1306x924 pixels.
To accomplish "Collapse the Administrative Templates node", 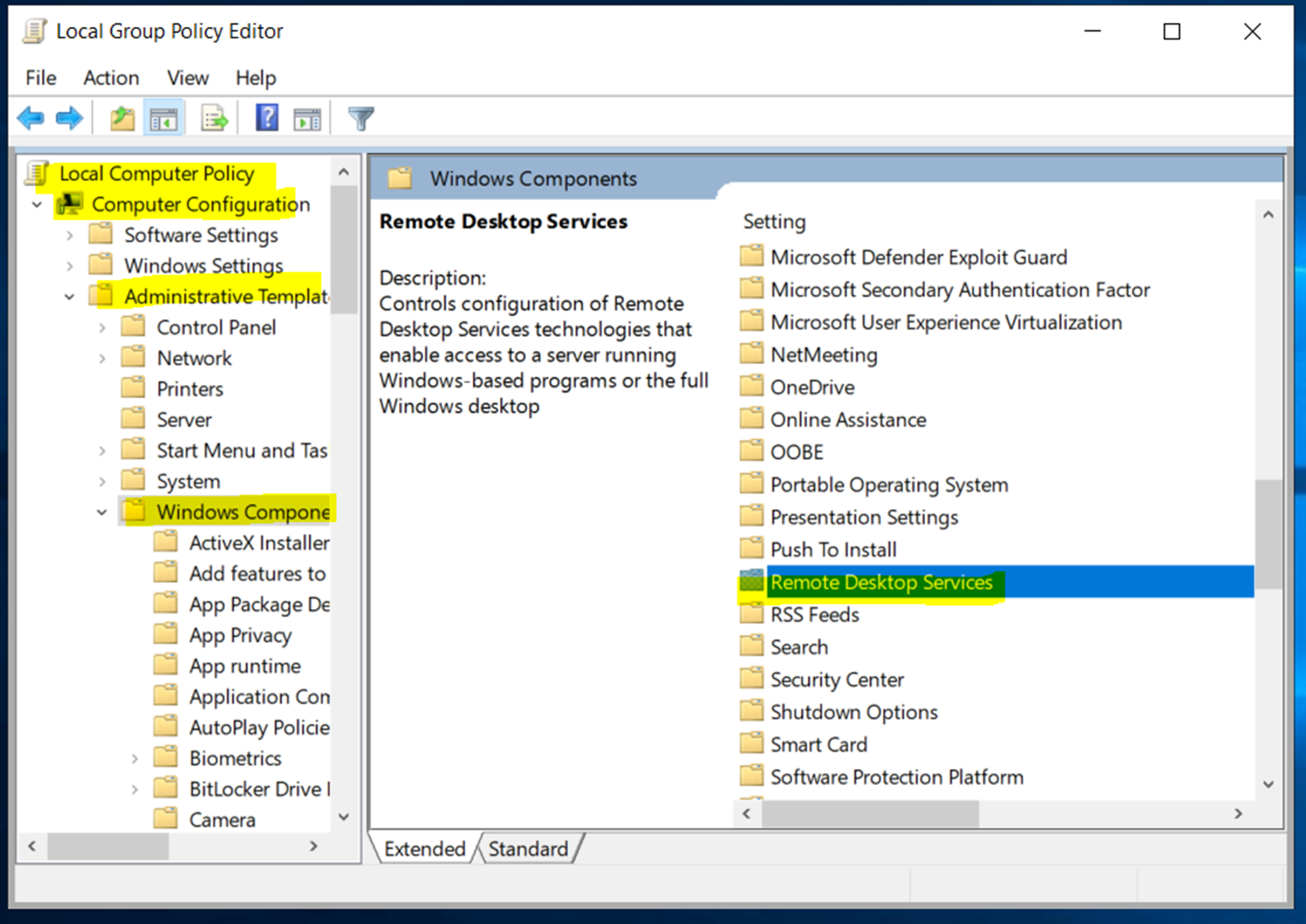I will [x=69, y=297].
